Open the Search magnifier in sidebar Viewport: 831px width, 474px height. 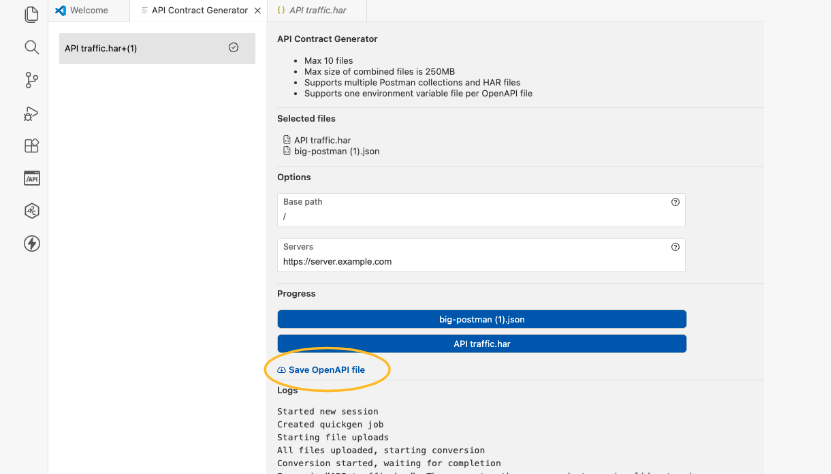click(31, 47)
